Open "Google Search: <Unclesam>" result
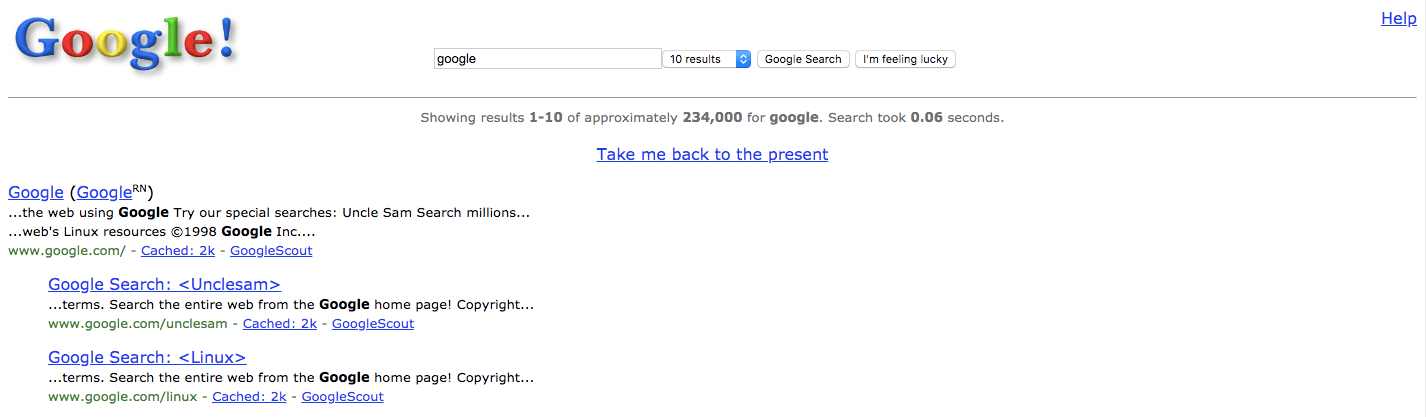The height and width of the screenshot is (417, 1426). [164, 284]
